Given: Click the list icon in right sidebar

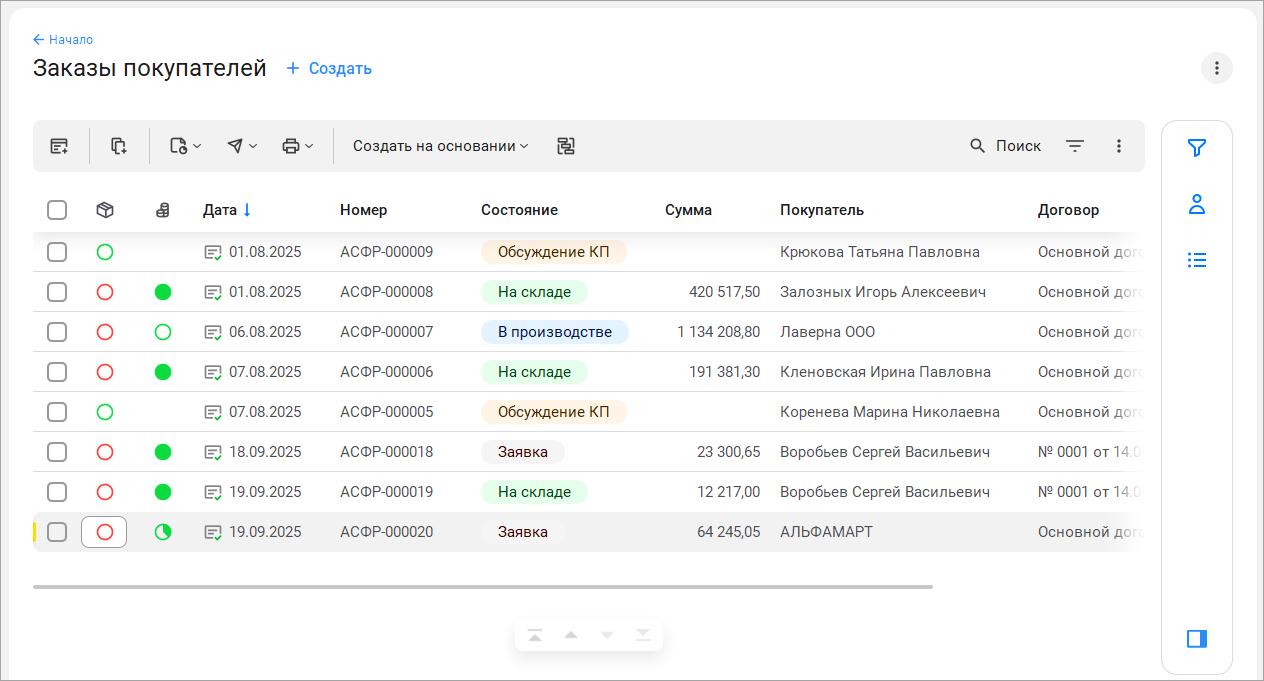Looking at the screenshot, I should (1196, 260).
